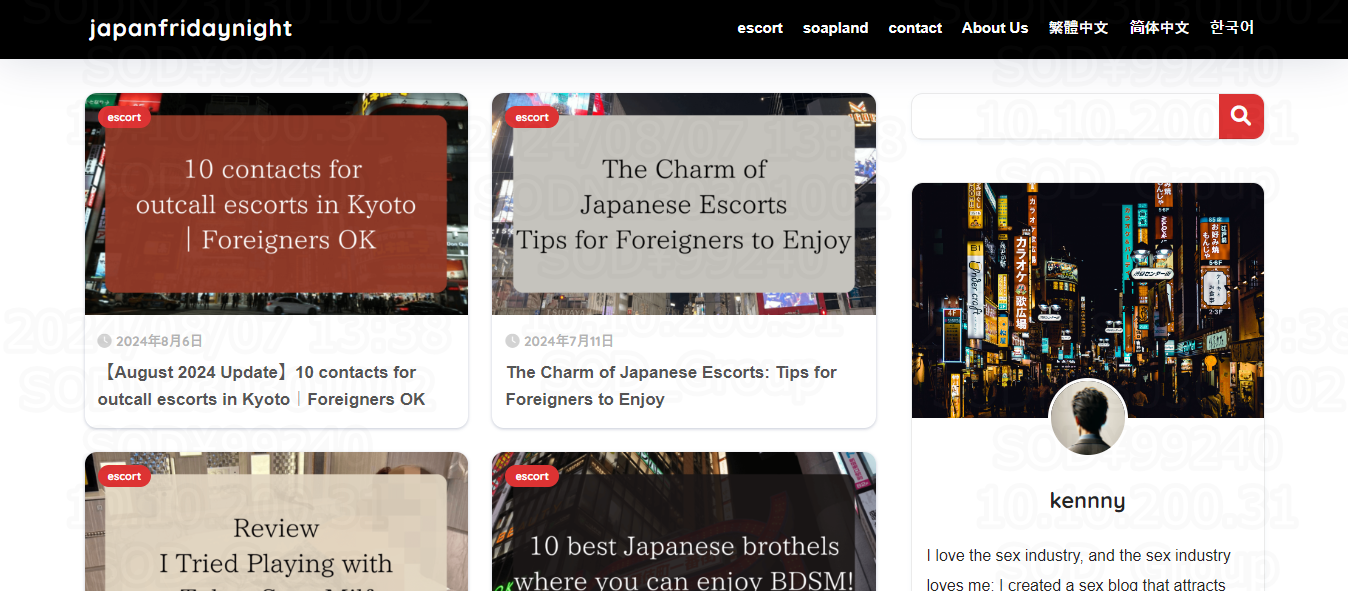The height and width of the screenshot is (591, 1348).
Task: Open the 10 best Japanese brothels thumbnail
Action: coord(684,521)
